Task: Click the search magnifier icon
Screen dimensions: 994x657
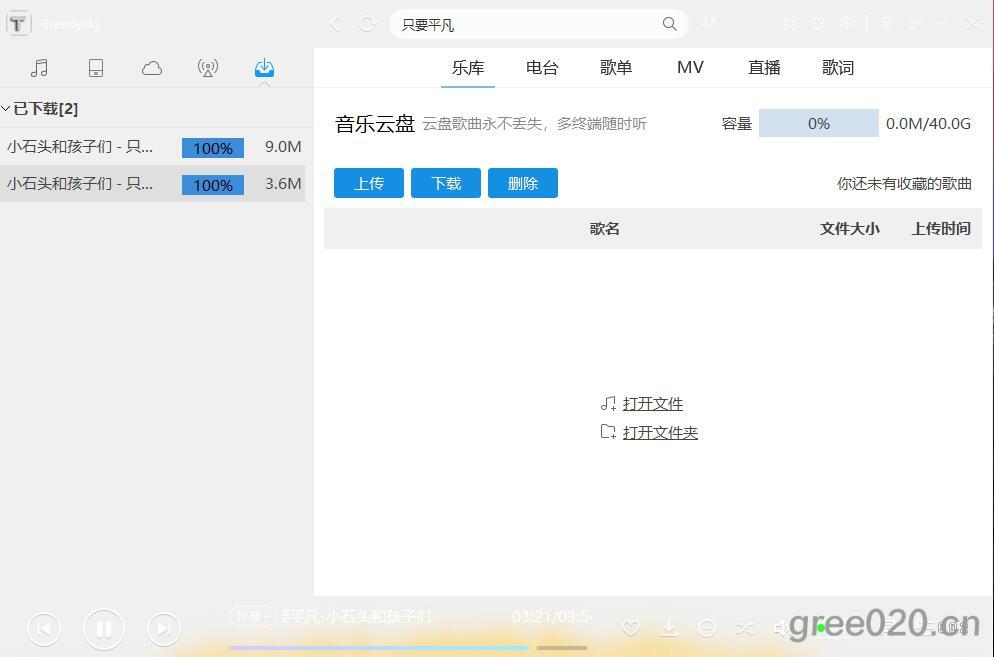Action: click(670, 24)
